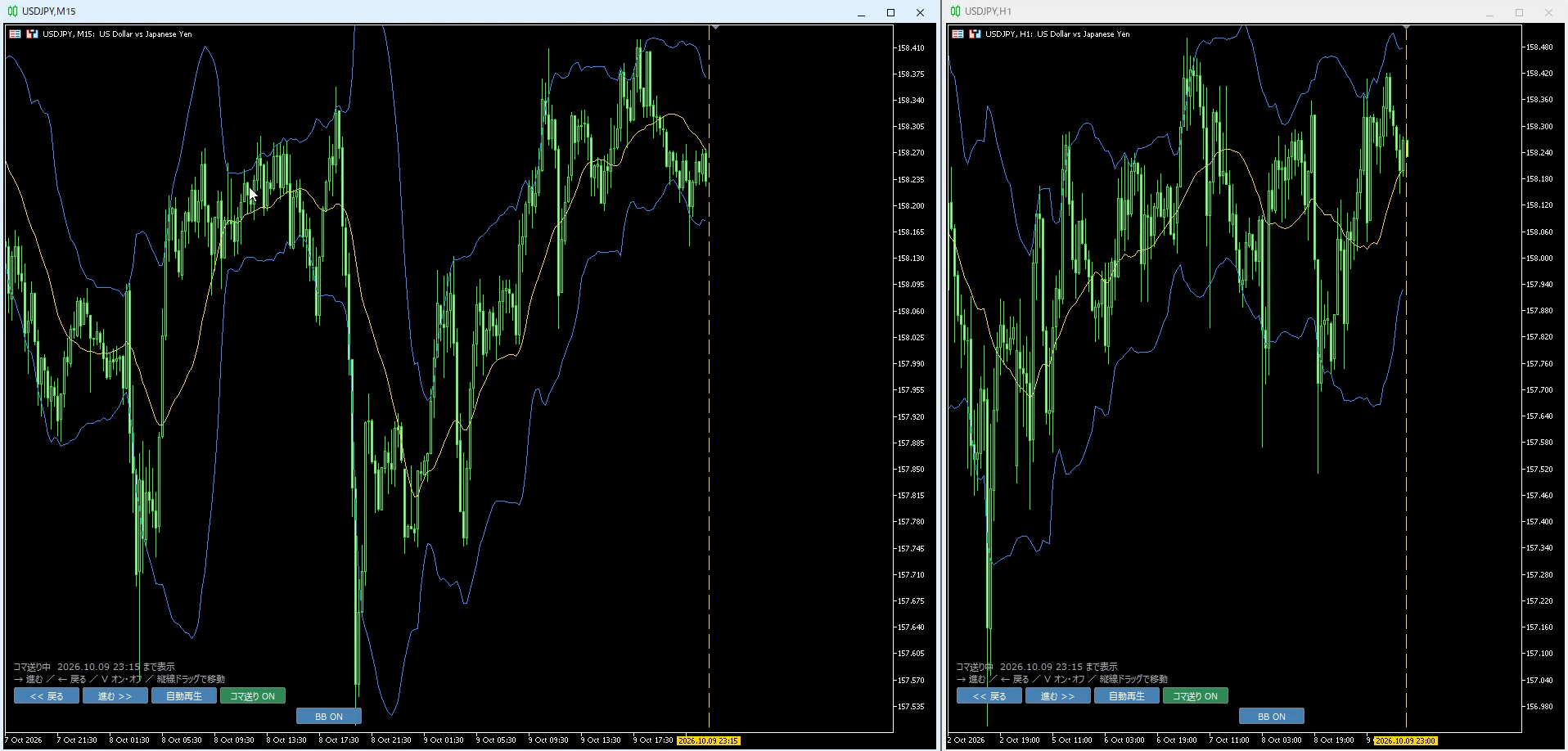Close the USDJPY,H1 chart window
The width and height of the screenshot is (1568, 751).
pos(1548,12)
